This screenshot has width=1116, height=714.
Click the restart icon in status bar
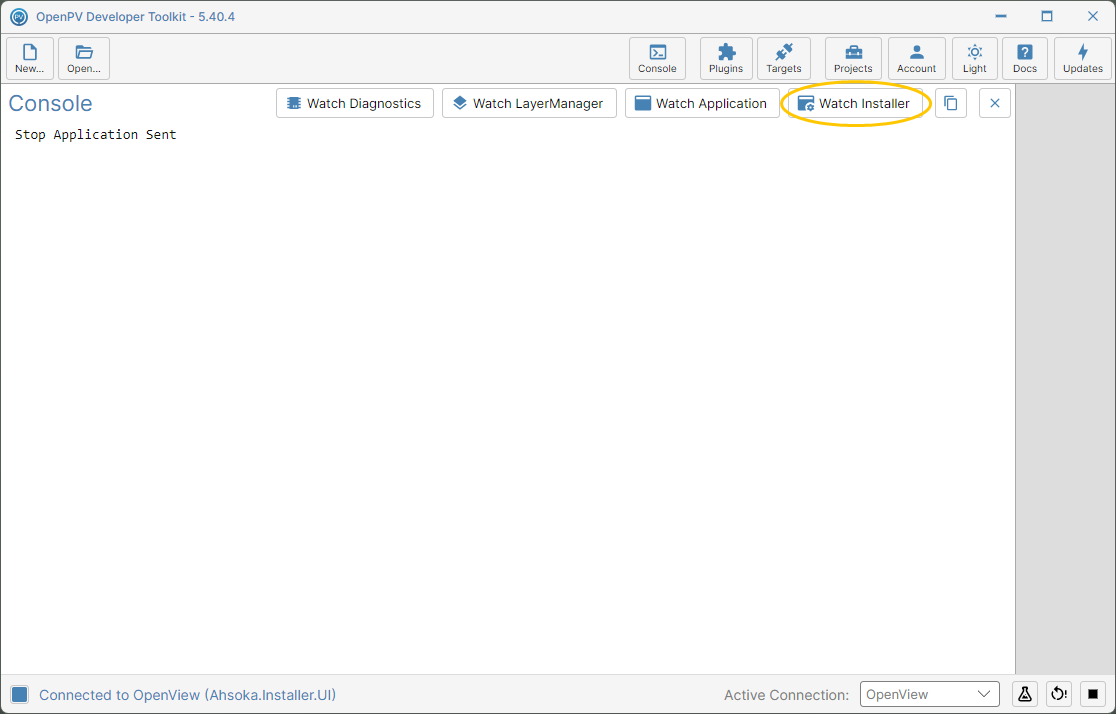1058,694
